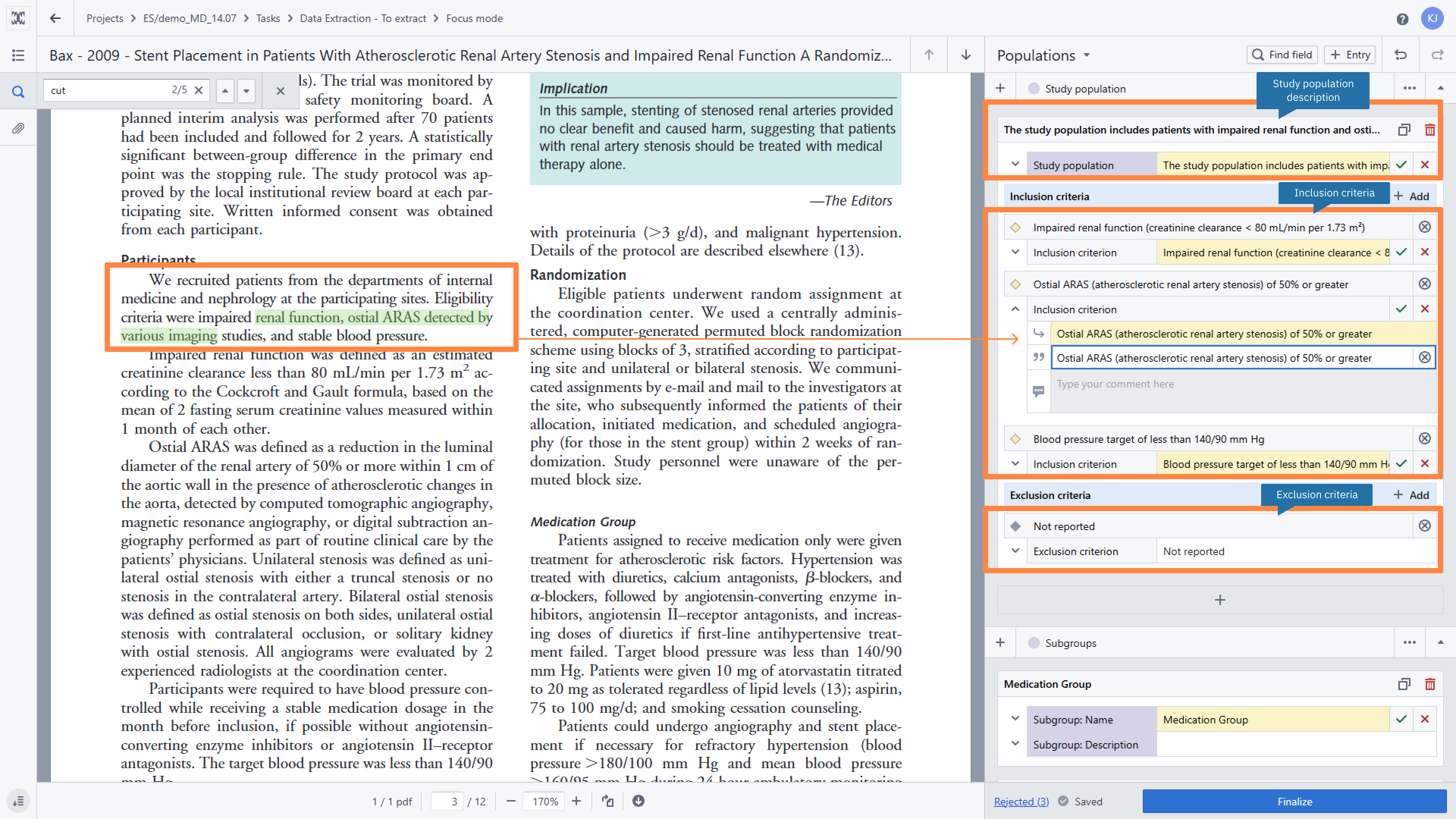Reject the Study population field value

(1425, 165)
